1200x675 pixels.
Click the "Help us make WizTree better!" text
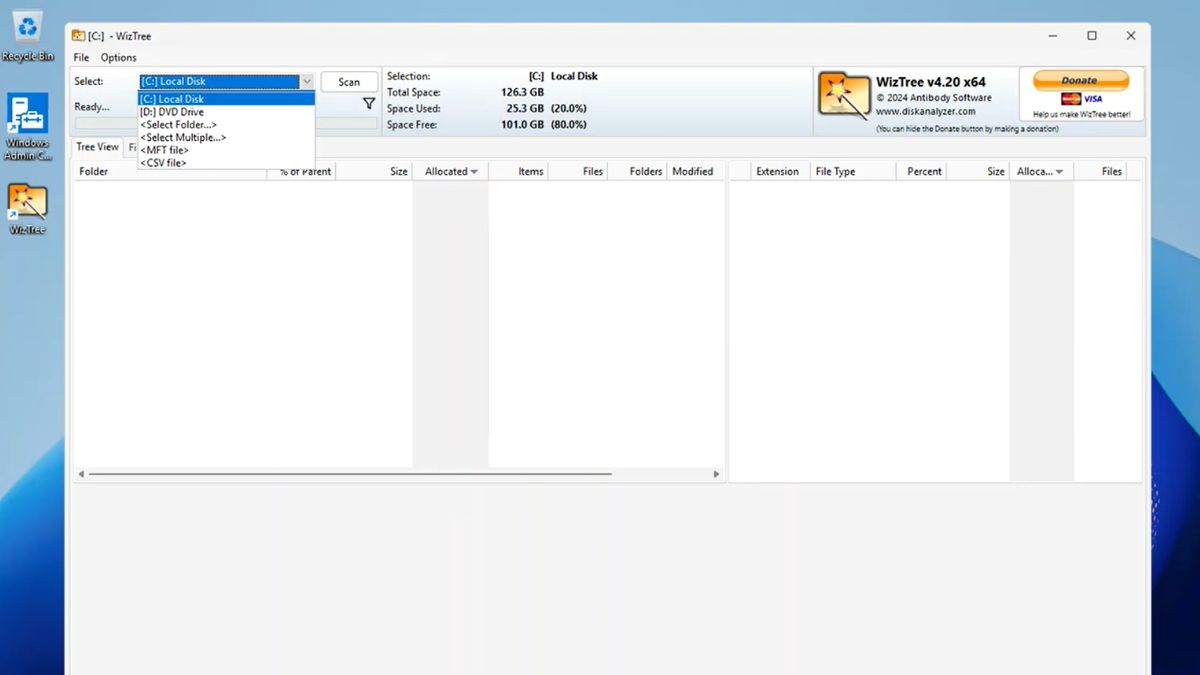point(1082,114)
